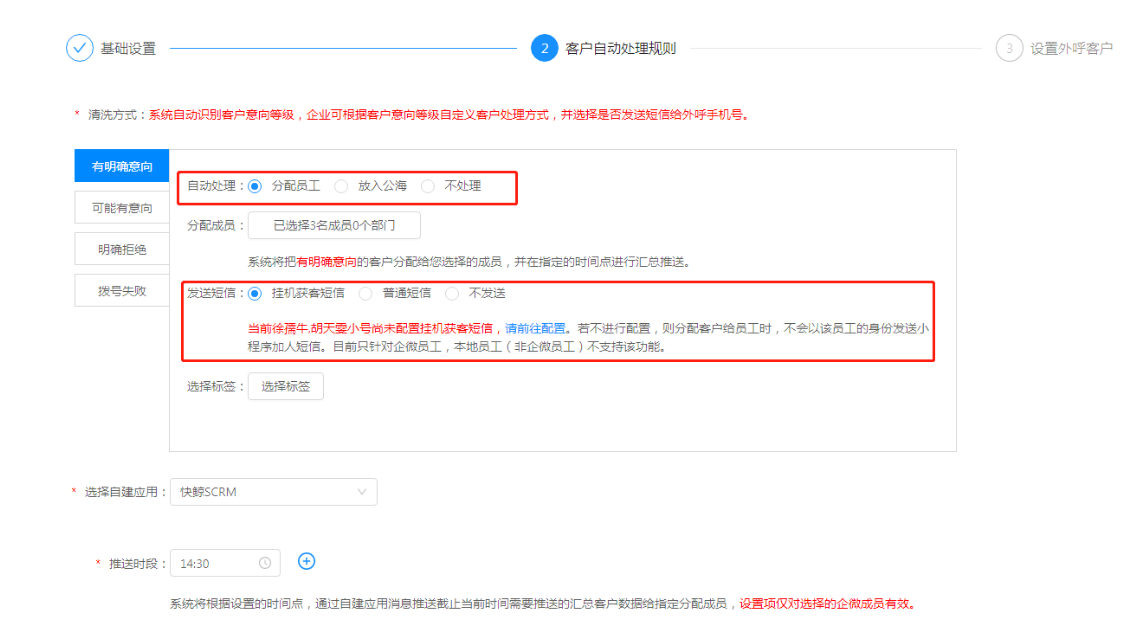Choose 不处理 for 自动处理
1143x633 pixels.
[427, 186]
